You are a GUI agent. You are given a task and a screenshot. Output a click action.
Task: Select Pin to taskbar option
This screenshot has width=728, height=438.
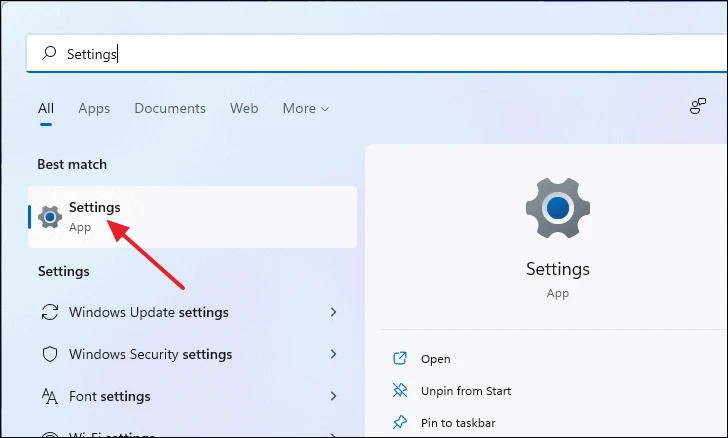(x=458, y=423)
